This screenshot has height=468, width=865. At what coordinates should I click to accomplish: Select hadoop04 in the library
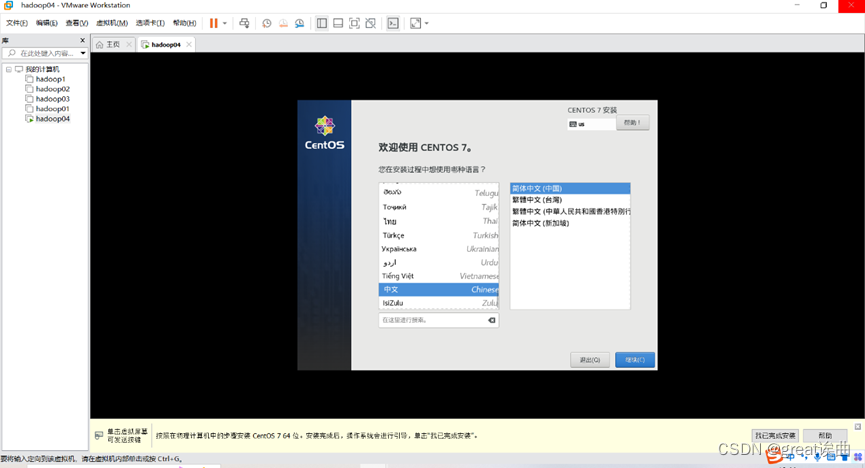click(52, 119)
